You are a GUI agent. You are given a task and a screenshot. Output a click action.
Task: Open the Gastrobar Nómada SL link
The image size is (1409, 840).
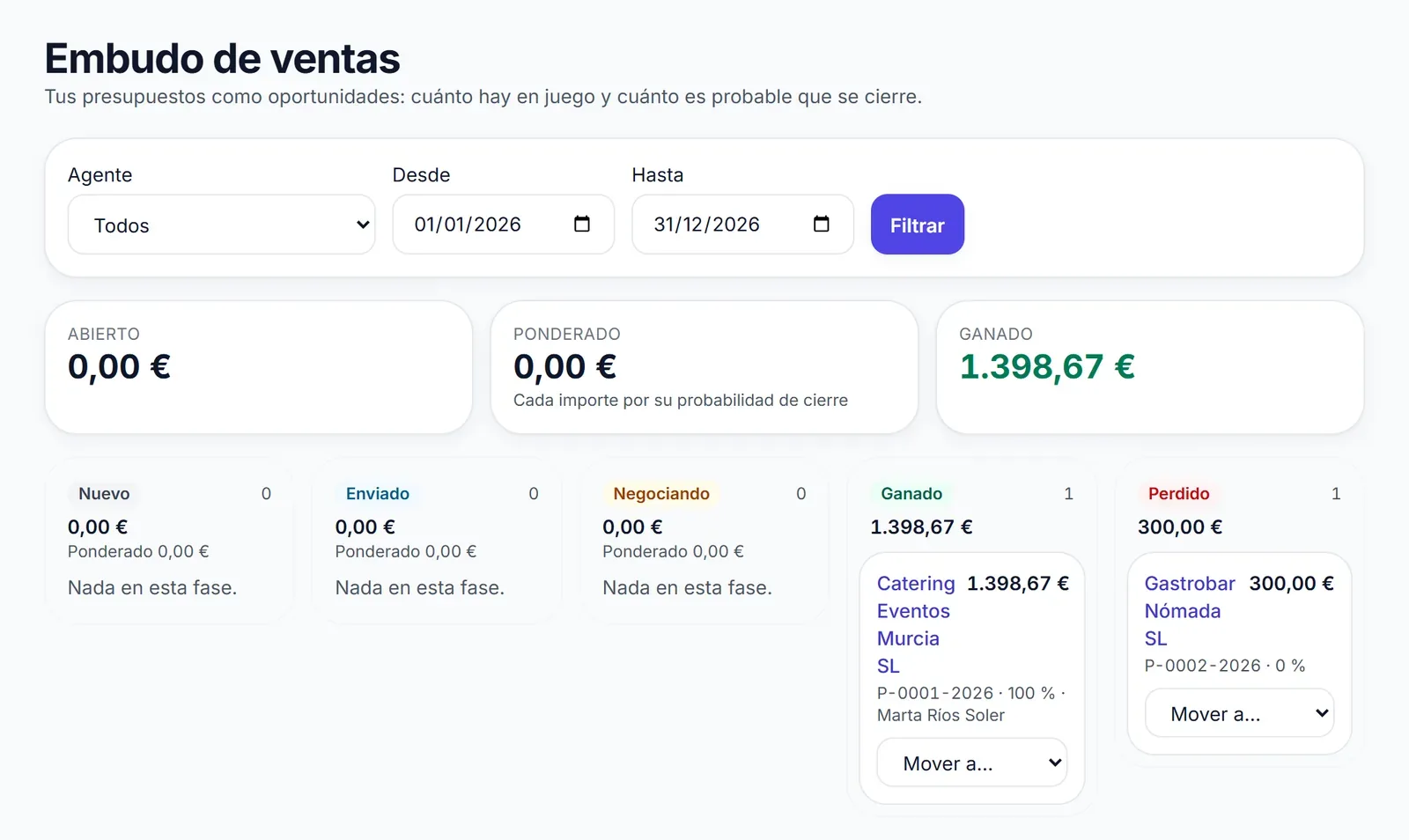(1189, 610)
